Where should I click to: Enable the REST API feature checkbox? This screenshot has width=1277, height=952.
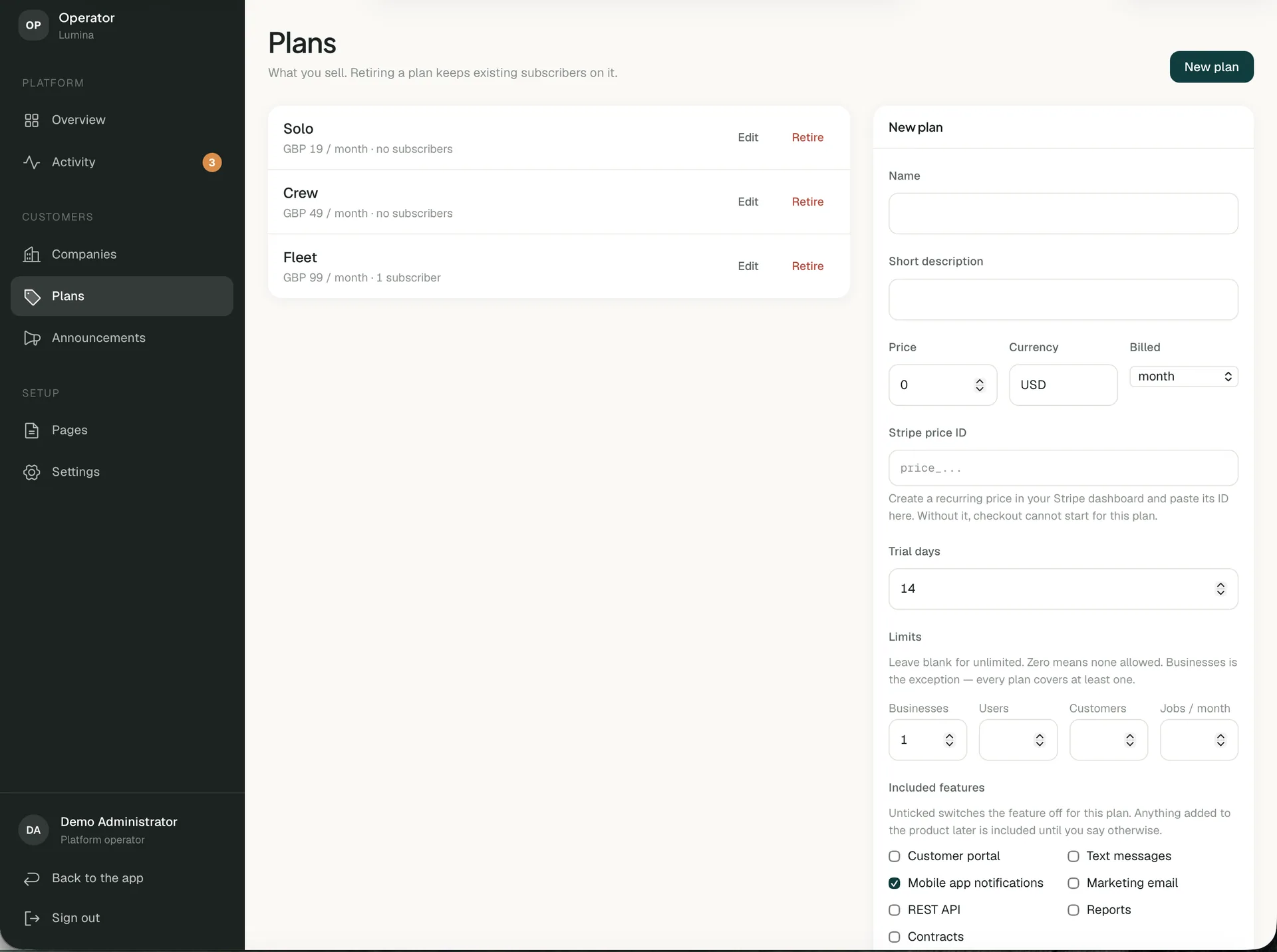(895, 910)
